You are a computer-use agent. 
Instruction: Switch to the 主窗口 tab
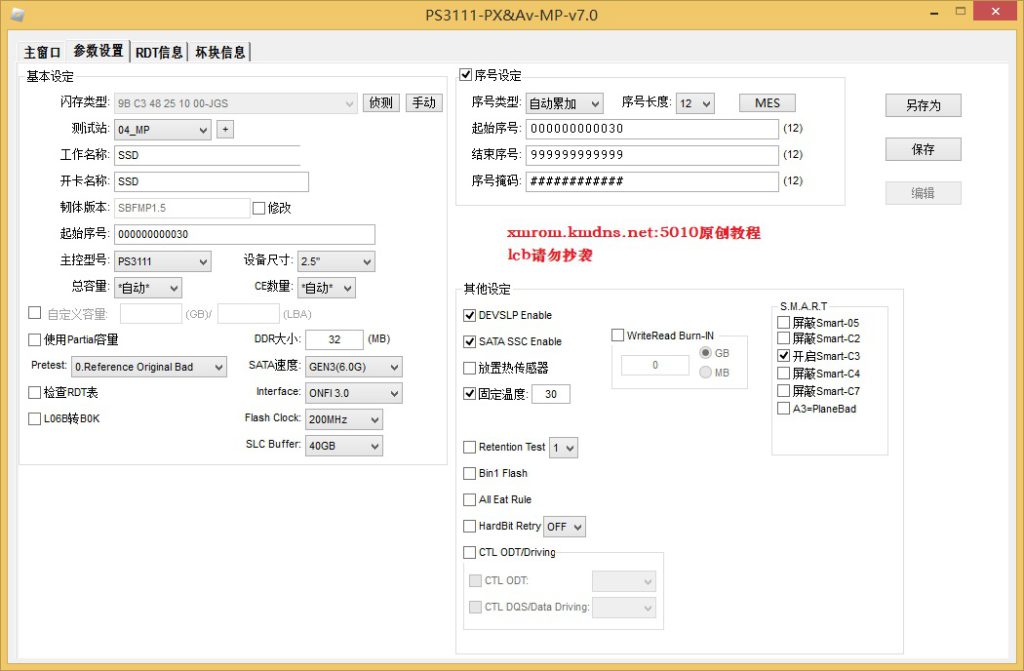point(43,52)
